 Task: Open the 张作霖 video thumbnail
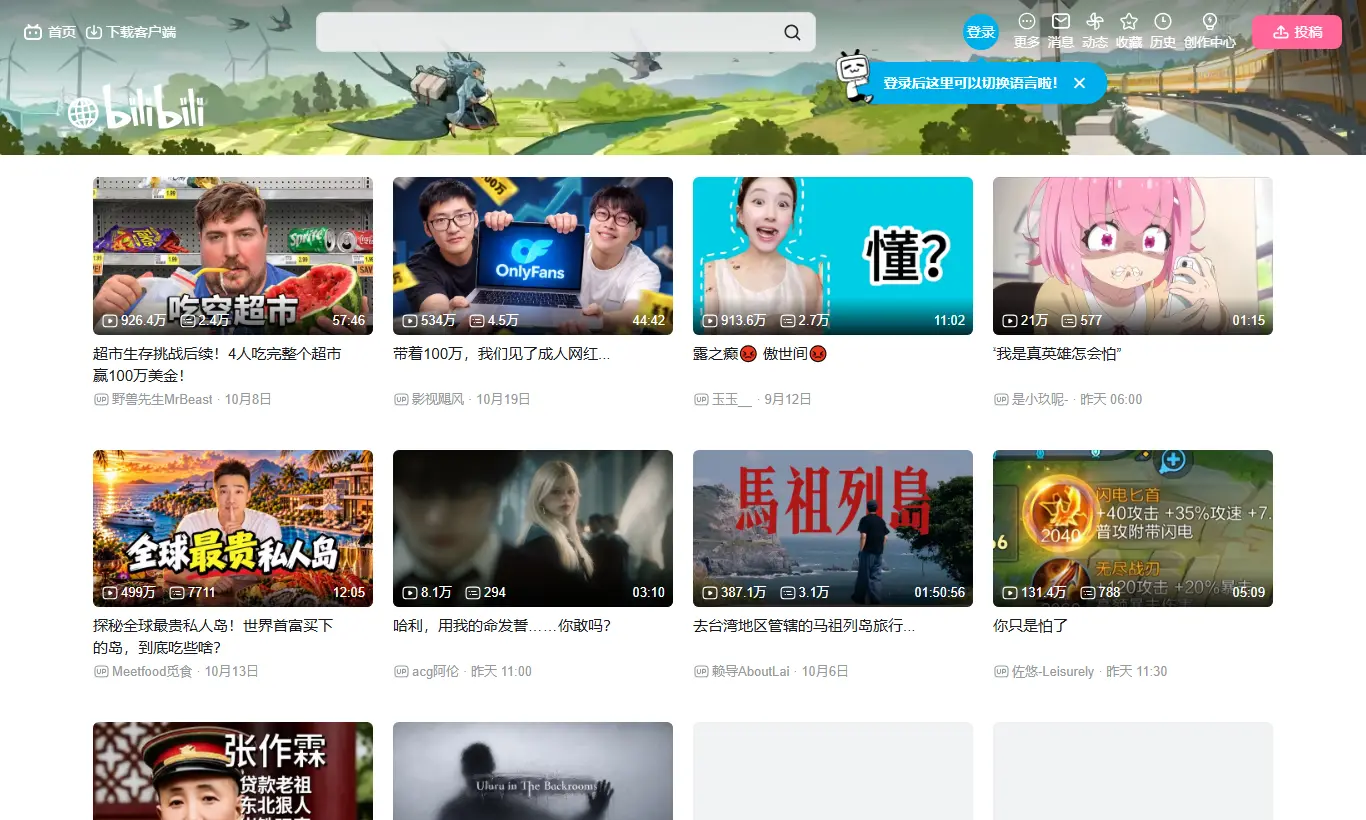pyautogui.click(x=233, y=771)
